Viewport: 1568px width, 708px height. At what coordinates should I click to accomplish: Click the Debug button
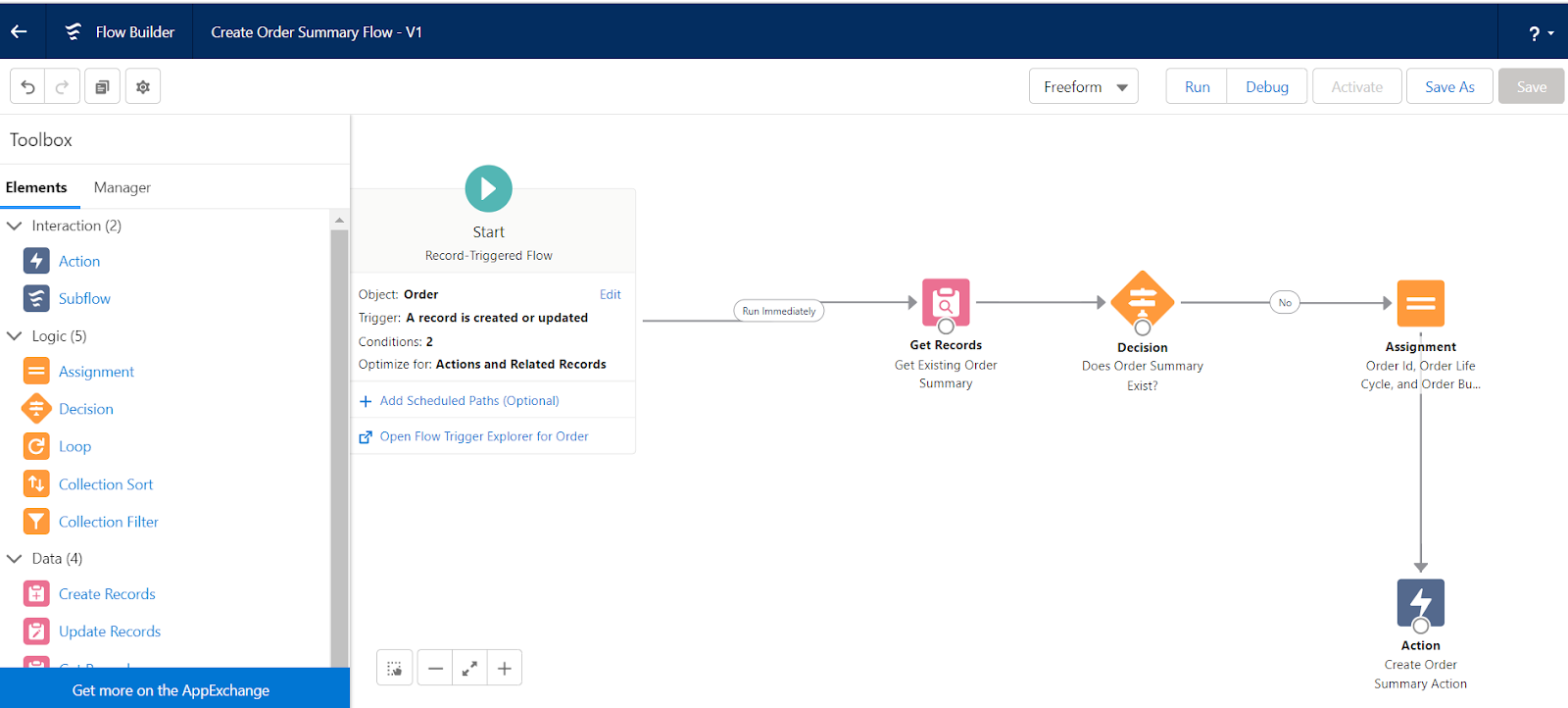[x=1267, y=87]
